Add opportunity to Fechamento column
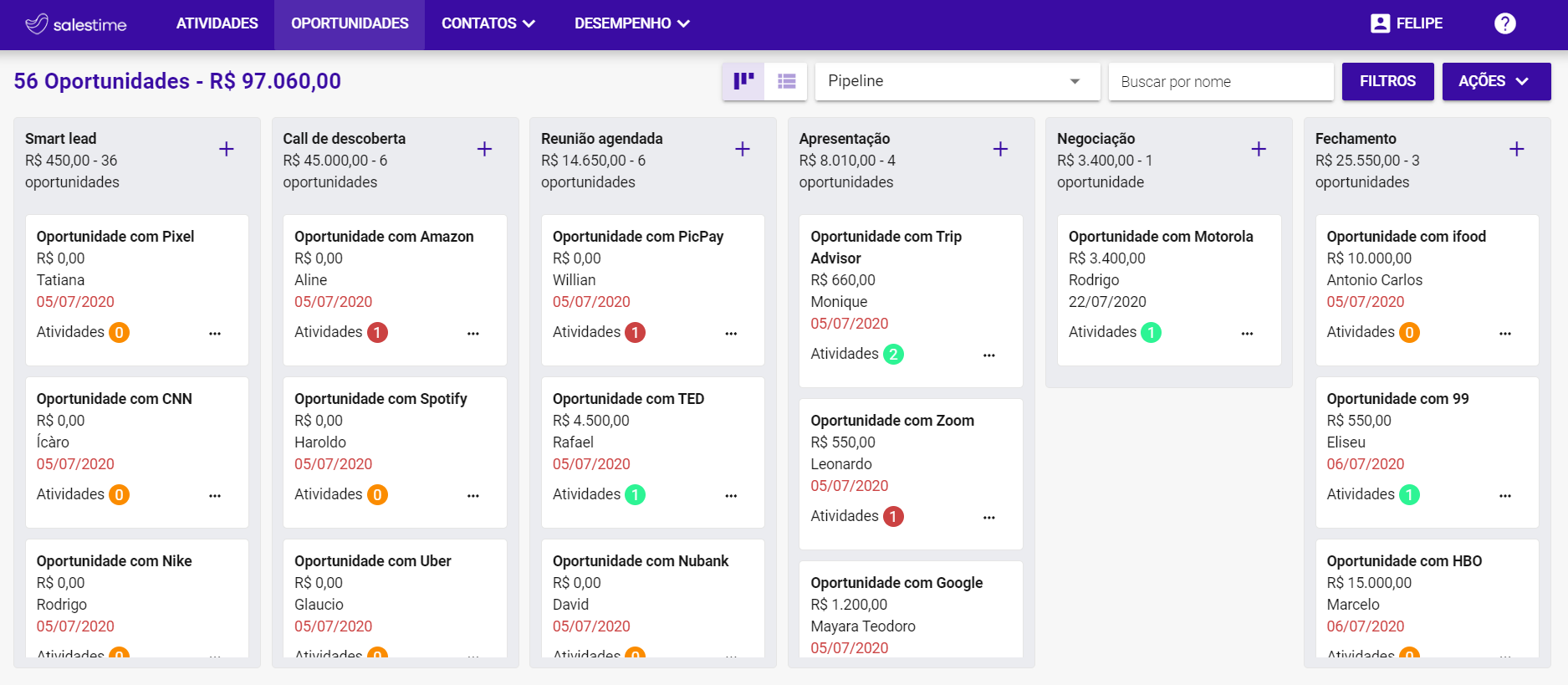 point(1517,149)
